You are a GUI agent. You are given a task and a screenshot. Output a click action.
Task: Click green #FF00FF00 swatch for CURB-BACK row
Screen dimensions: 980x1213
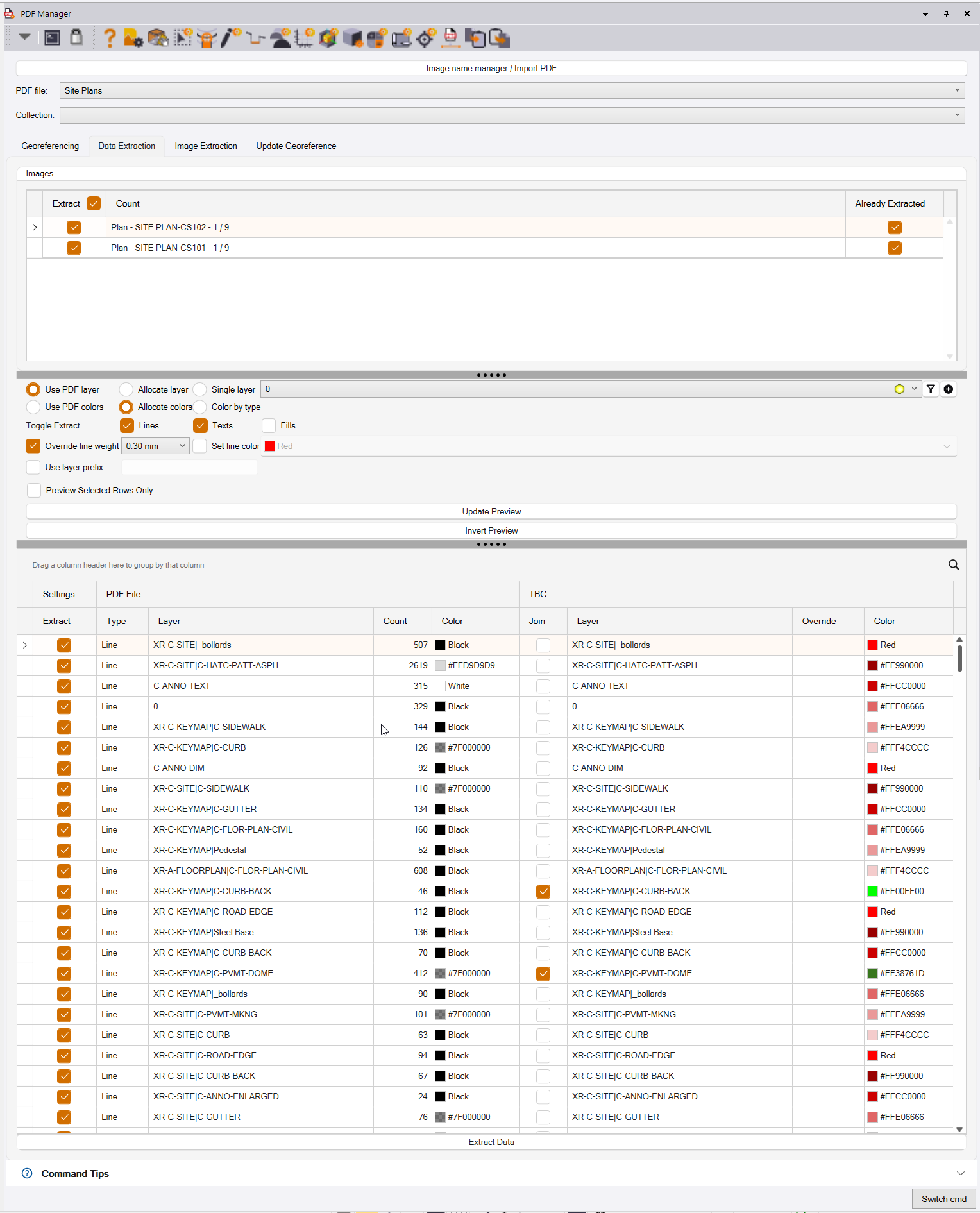click(872, 892)
